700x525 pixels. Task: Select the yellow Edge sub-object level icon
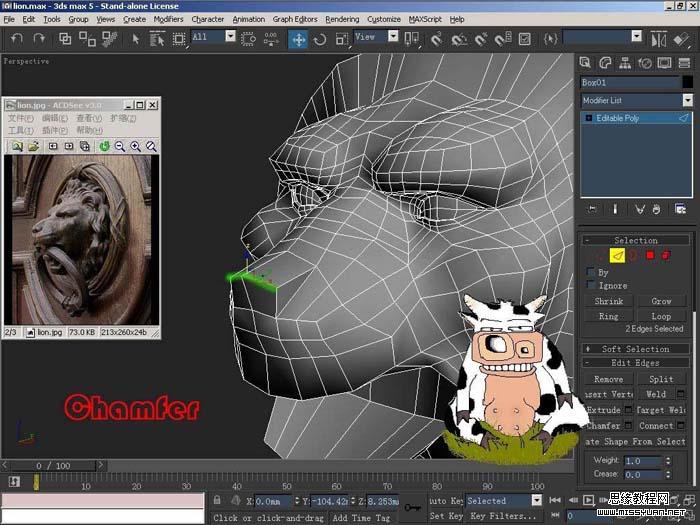pyautogui.click(x=617, y=256)
